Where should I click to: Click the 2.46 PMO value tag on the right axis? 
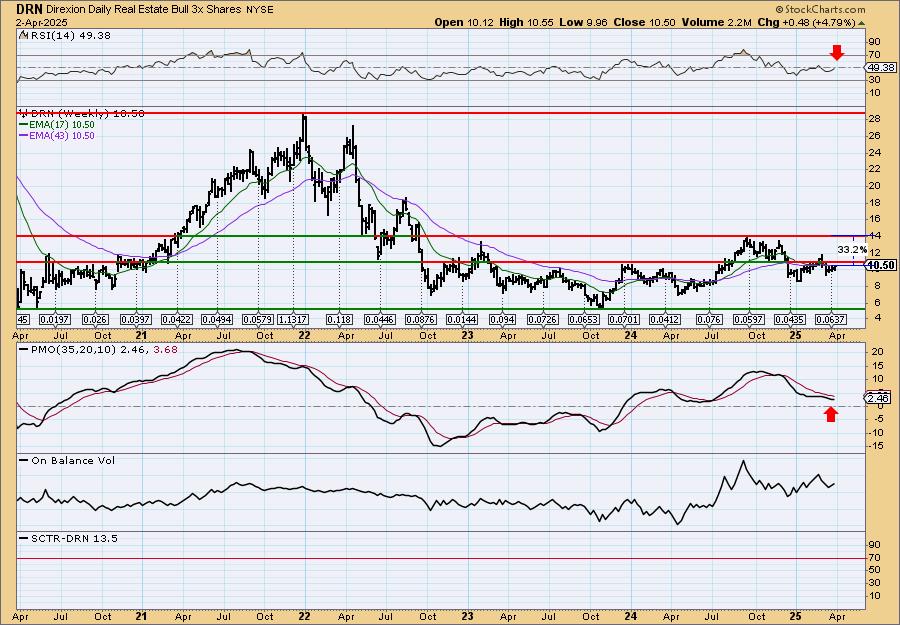pyautogui.click(x=877, y=398)
